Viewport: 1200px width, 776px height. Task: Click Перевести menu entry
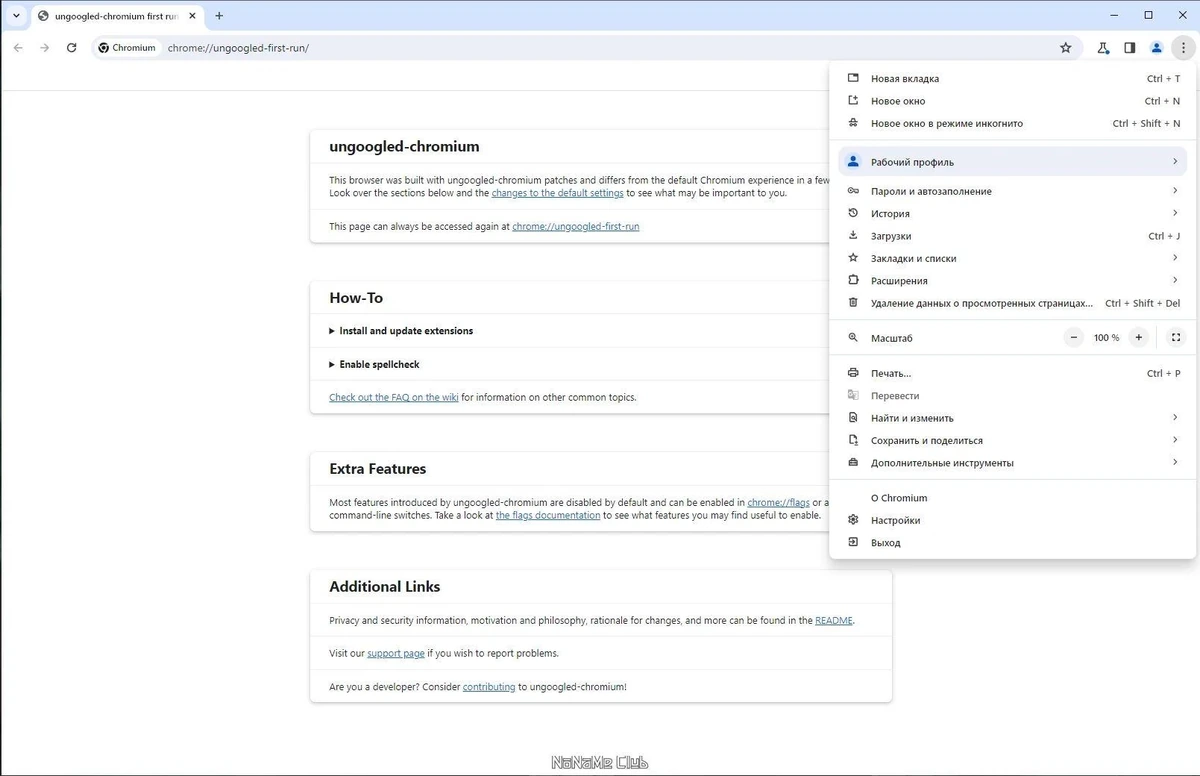coord(1012,396)
